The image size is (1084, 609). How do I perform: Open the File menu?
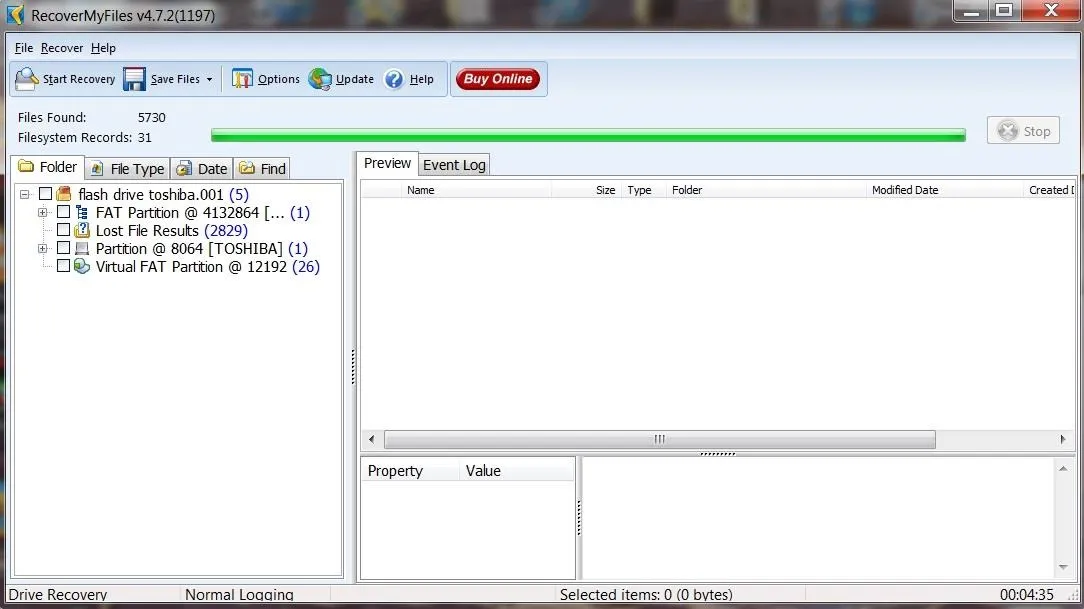coord(24,48)
